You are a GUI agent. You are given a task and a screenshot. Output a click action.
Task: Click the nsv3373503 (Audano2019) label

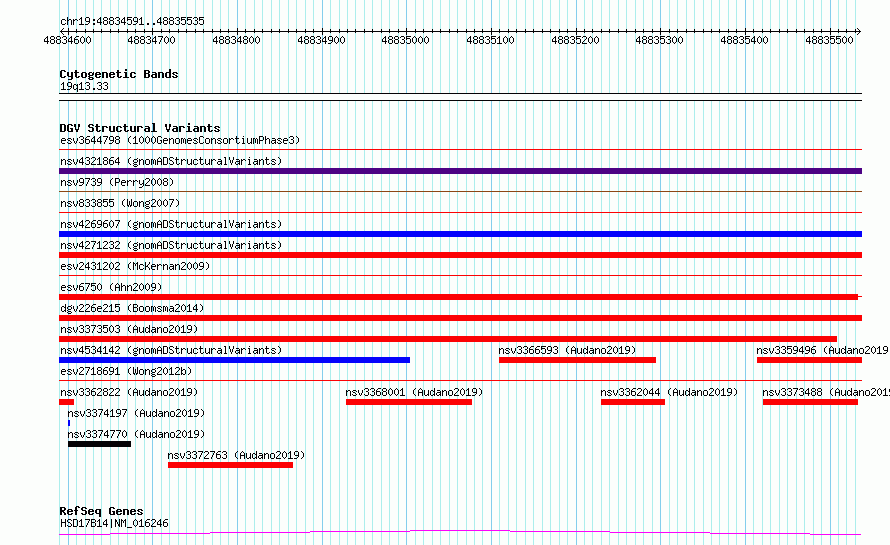pos(129,329)
